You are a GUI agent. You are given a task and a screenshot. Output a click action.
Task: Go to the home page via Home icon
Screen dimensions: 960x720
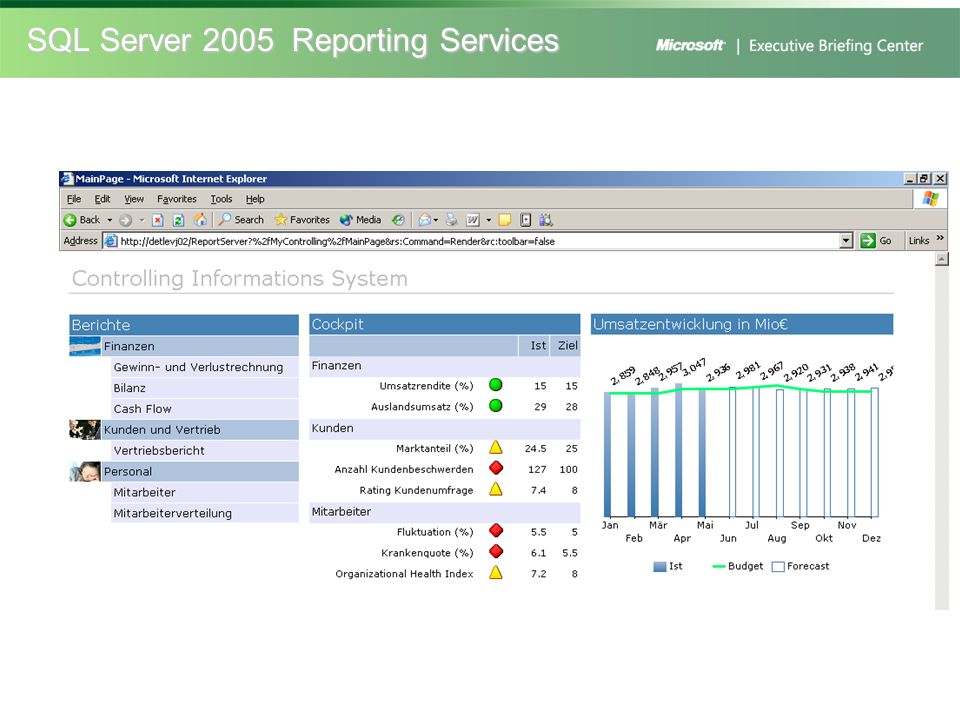pyautogui.click(x=200, y=220)
